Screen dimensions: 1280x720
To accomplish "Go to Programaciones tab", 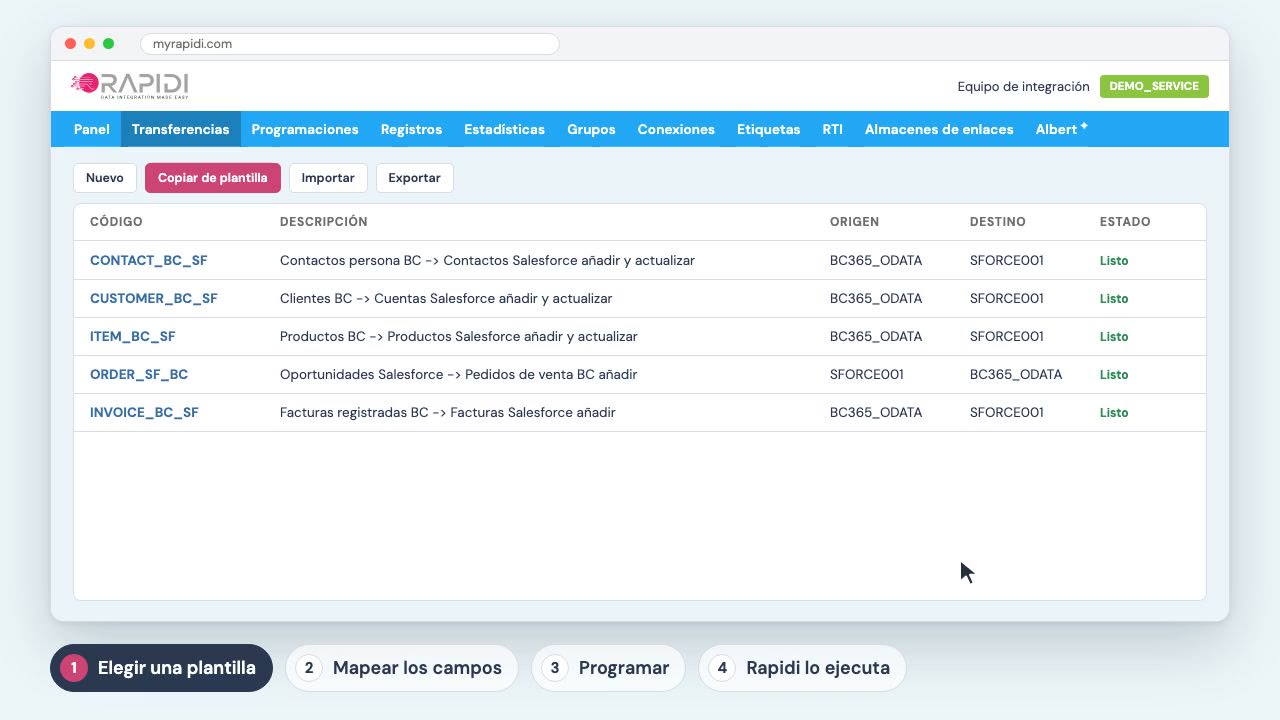I will (305, 129).
